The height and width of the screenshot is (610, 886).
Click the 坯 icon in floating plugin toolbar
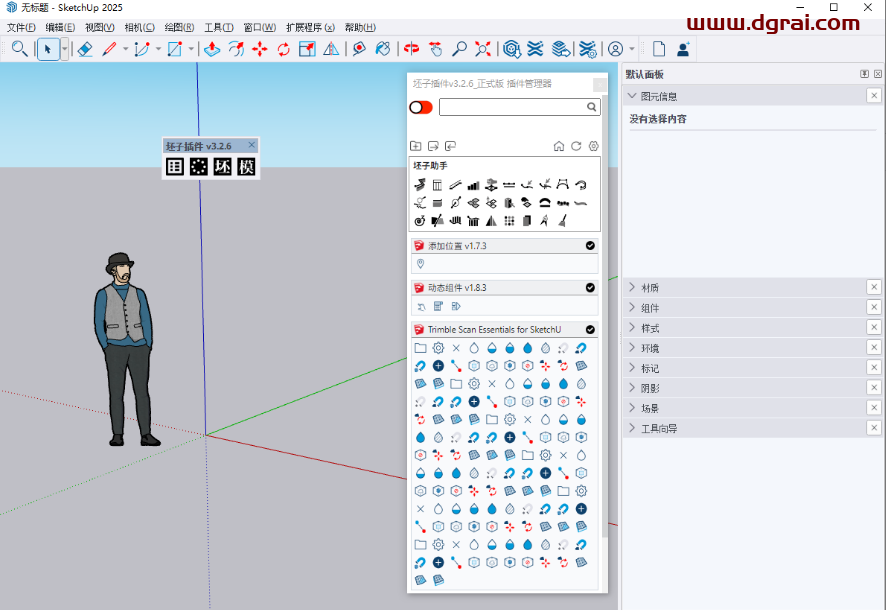pyautogui.click(x=222, y=167)
